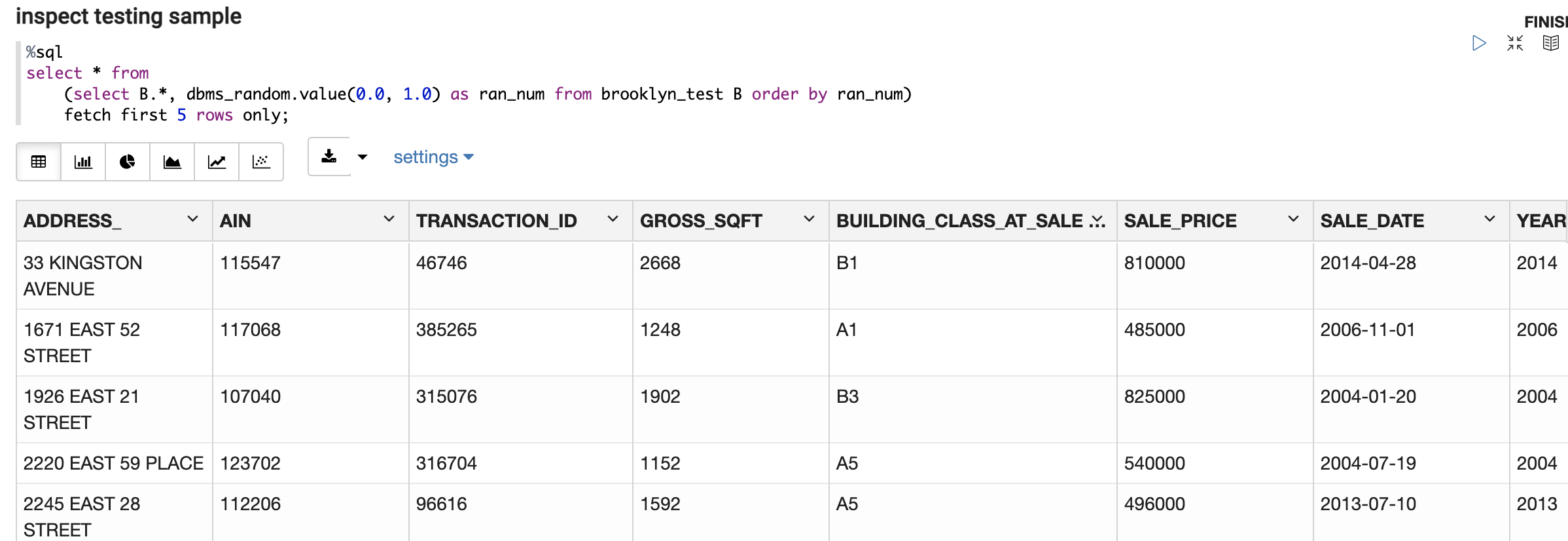Select the line chart visualization

click(x=217, y=162)
